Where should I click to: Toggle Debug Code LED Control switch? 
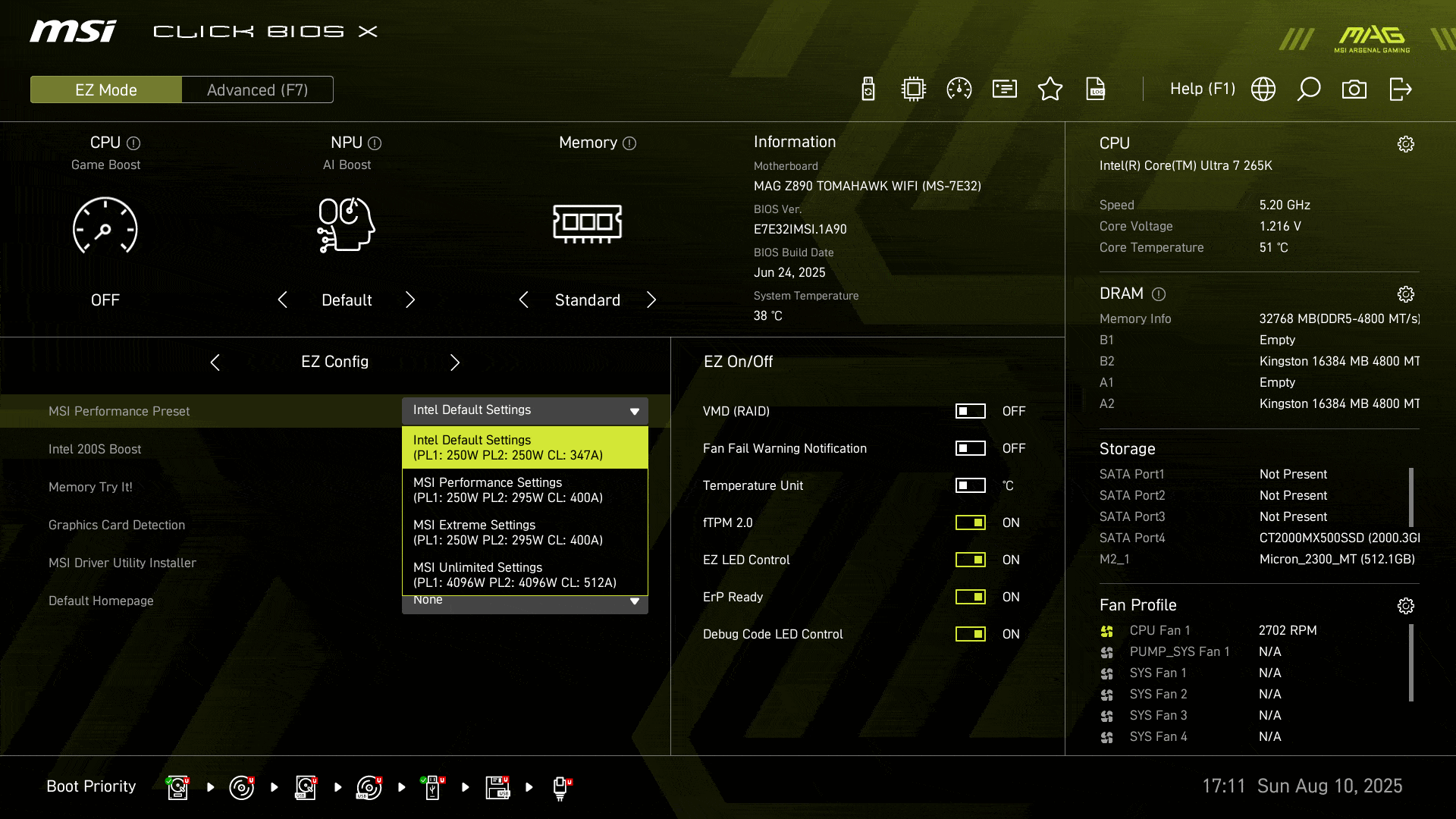[971, 634]
